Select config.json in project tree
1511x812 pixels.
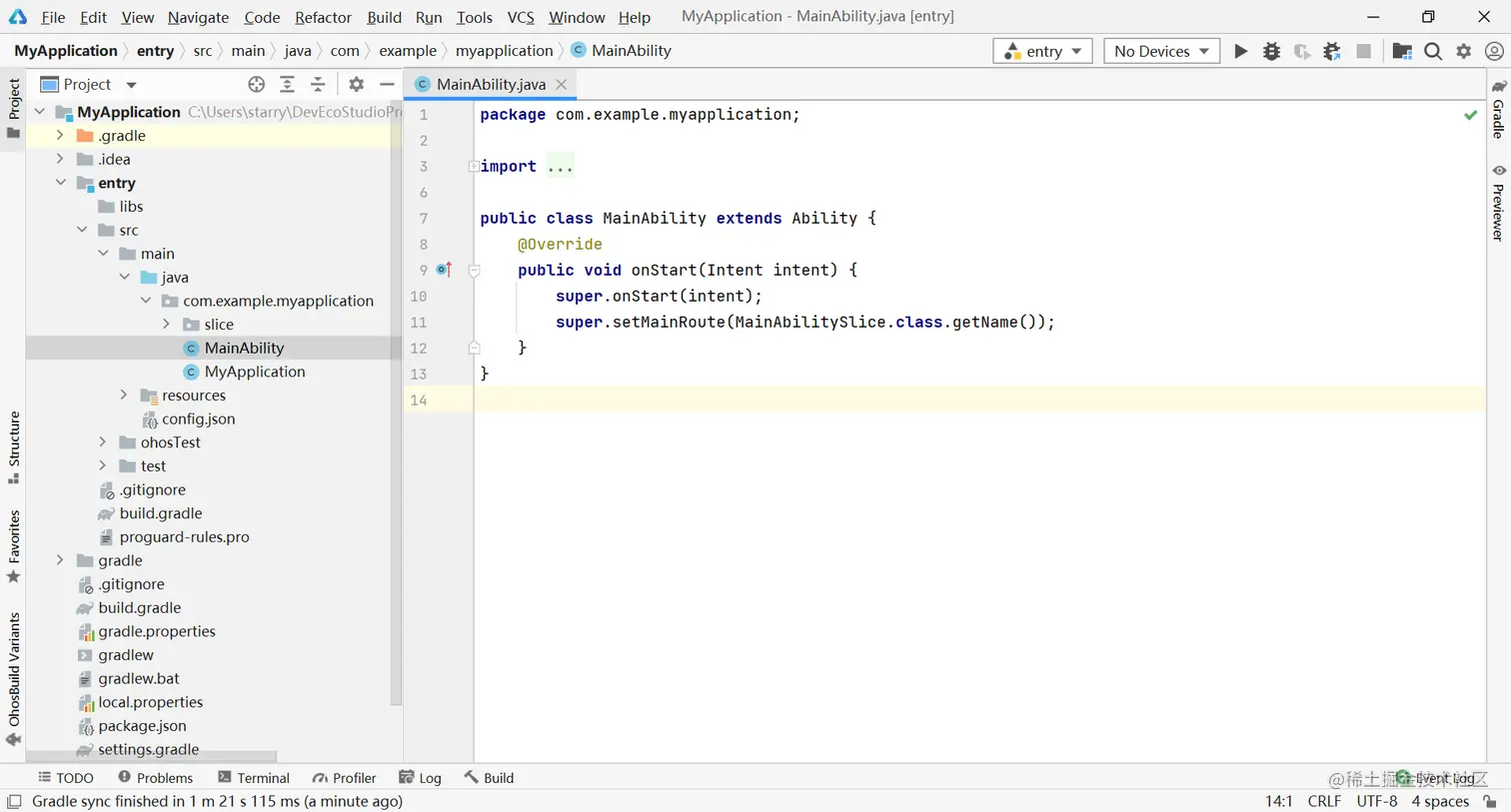pos(198,418)
